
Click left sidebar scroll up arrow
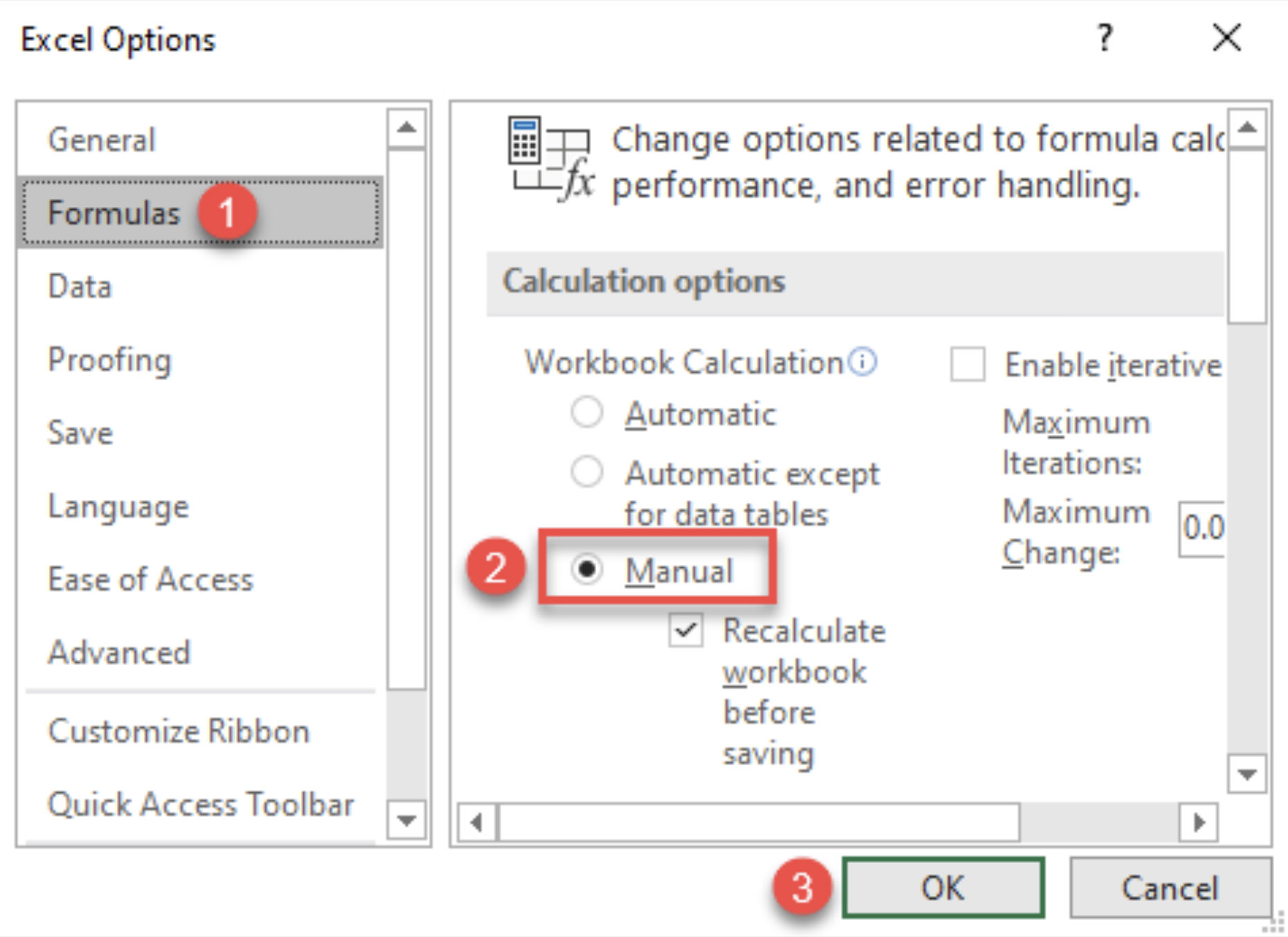point(406,128)
